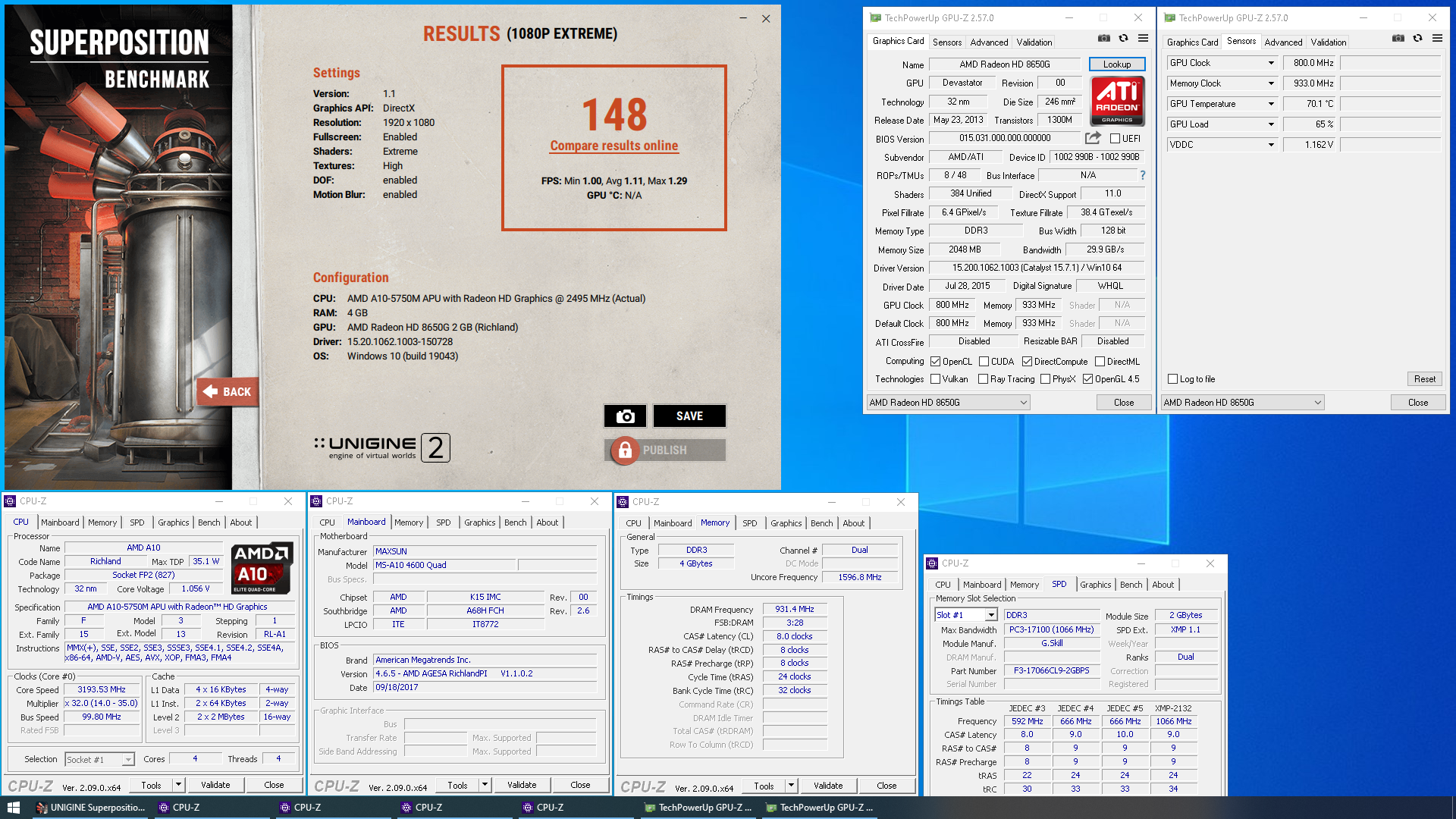Viewport: 1456px width, 819px height.
Task: Go BACK with the red arrow button in Superposition
Action: point(227,392)
